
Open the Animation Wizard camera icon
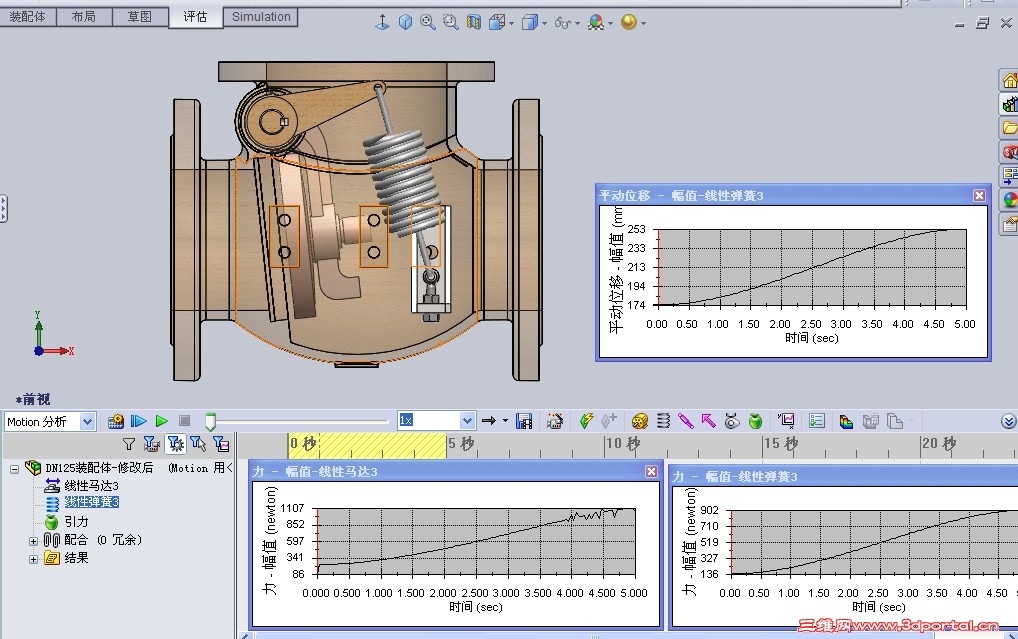pyautogui.click(x=554, y=421)
